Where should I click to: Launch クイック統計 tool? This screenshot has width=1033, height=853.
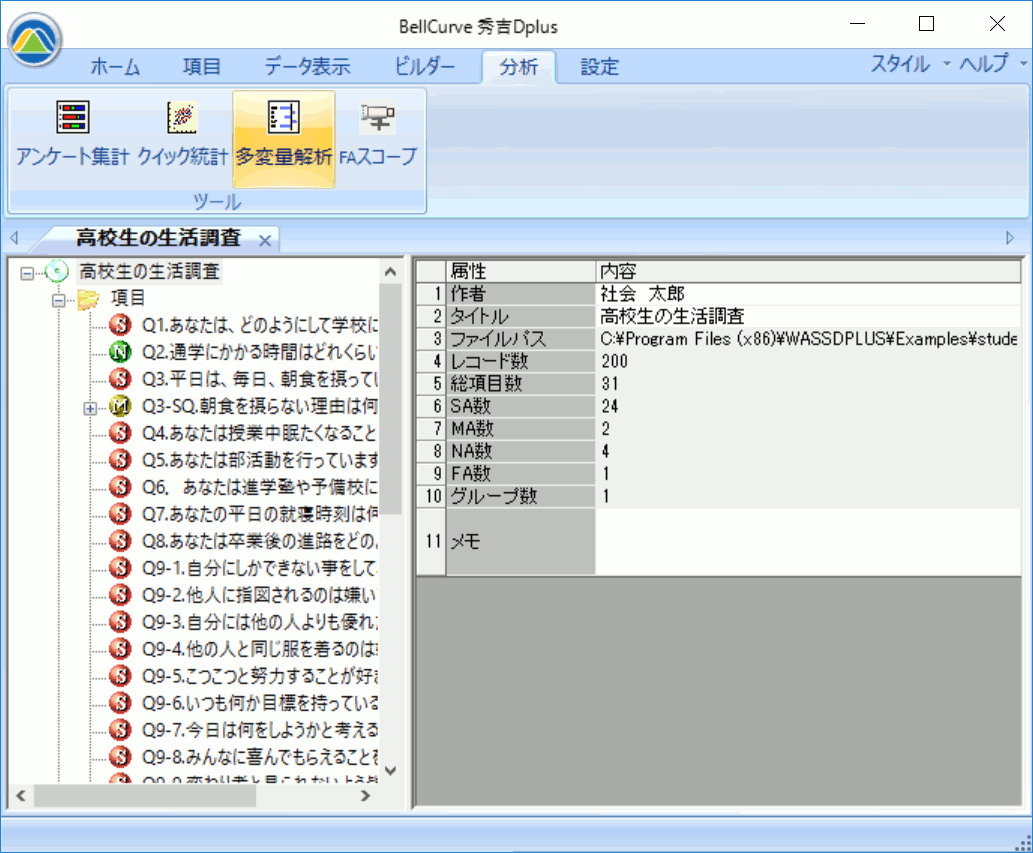(x=182, y=135)
